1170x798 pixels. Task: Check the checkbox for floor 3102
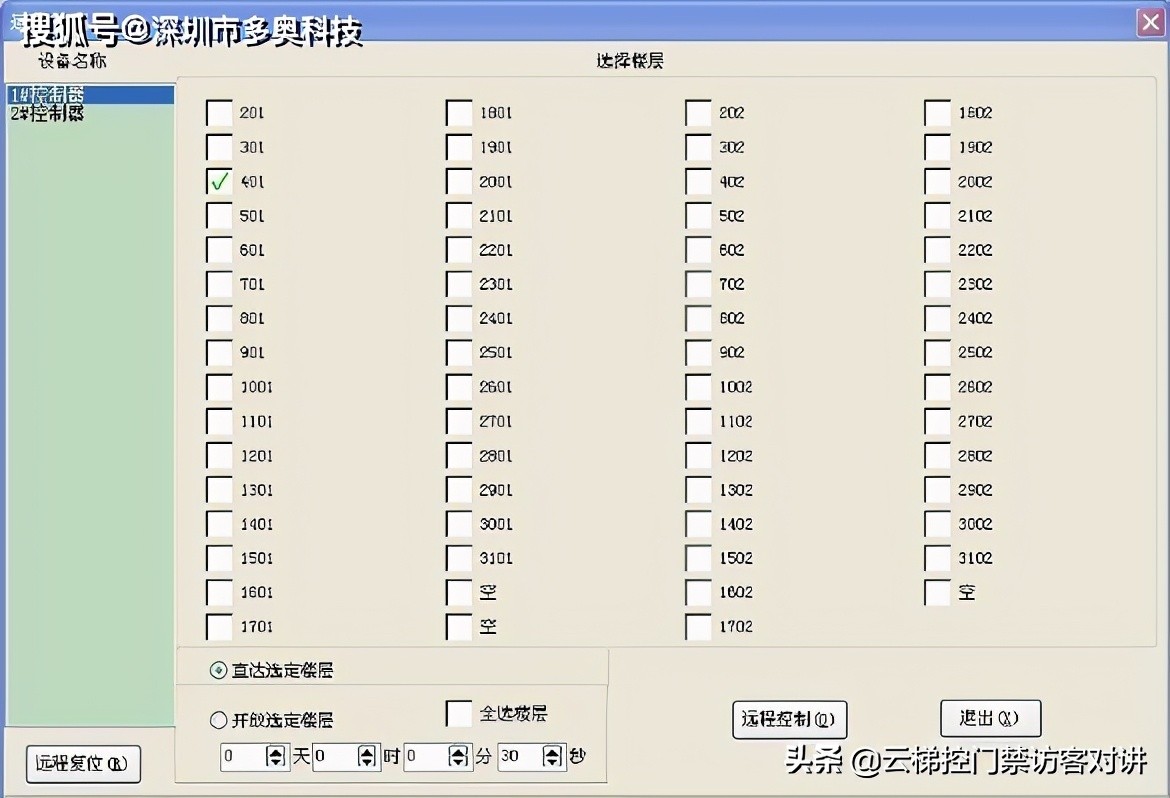click(936, 558)
